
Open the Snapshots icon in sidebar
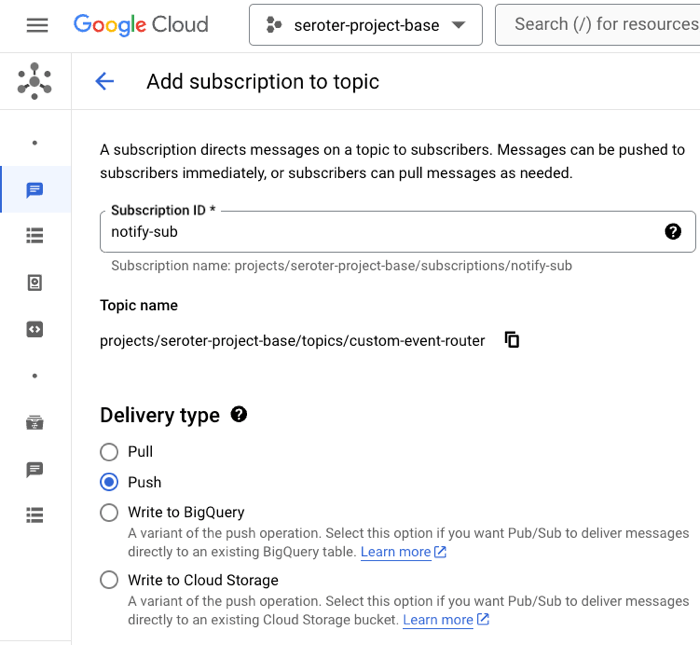click(x=35, y=283)
